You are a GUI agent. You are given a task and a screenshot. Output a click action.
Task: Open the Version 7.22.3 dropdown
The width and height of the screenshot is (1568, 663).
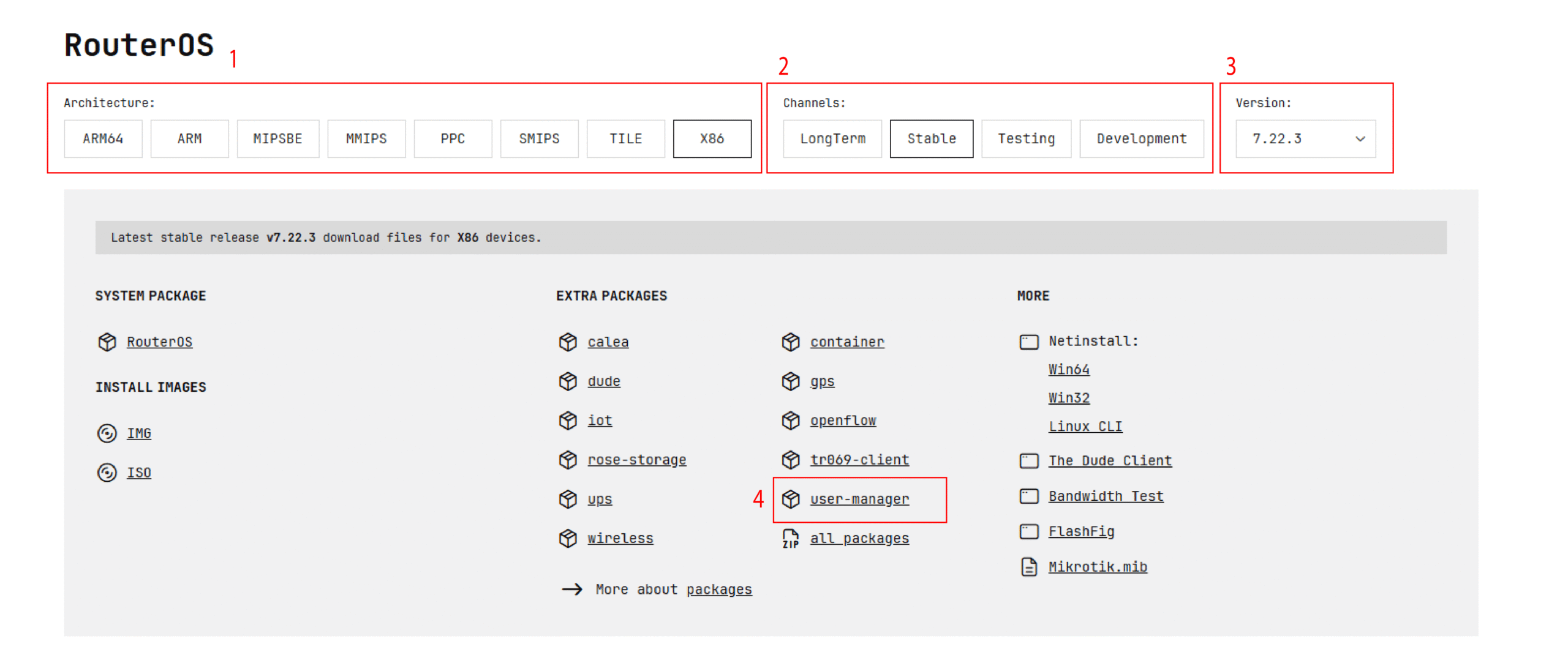(x=1305, y=138)
